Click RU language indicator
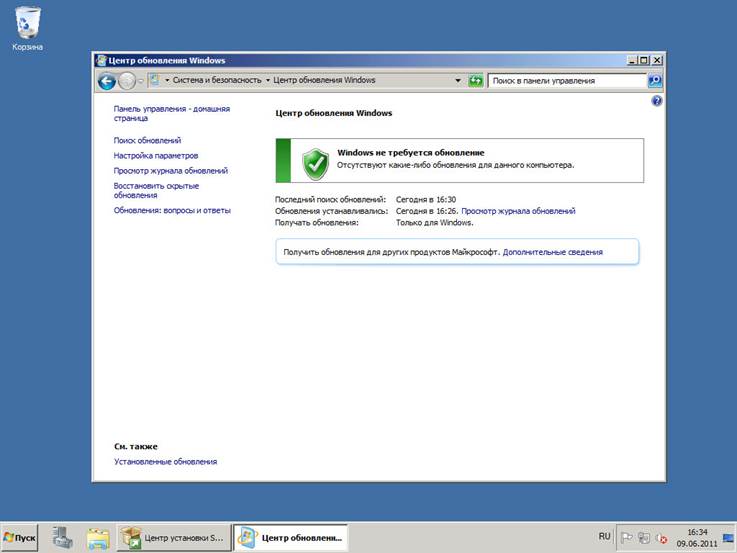Image resolution: width=737 pixels, height=553 pixels. click(604, 537)
